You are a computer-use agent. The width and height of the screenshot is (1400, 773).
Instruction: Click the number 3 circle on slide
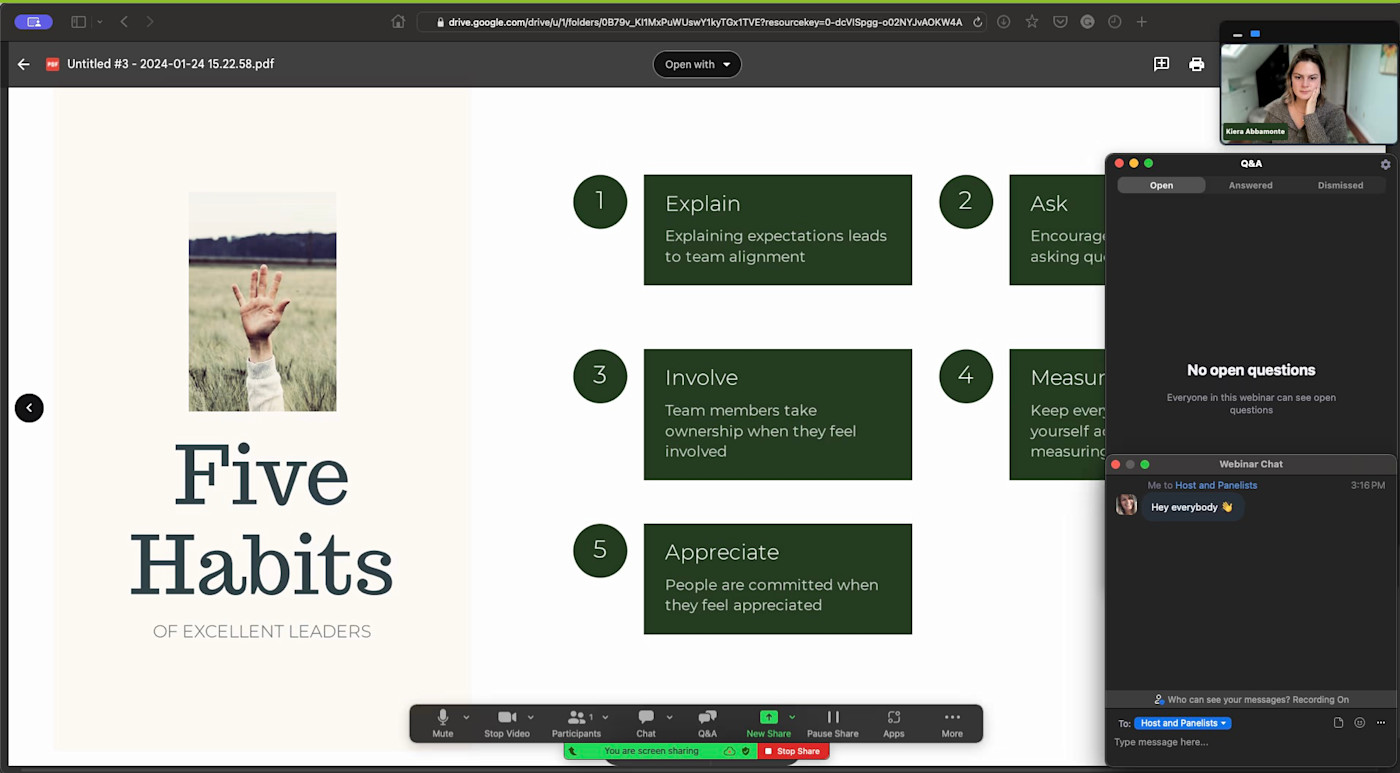(x=600, y=376)
